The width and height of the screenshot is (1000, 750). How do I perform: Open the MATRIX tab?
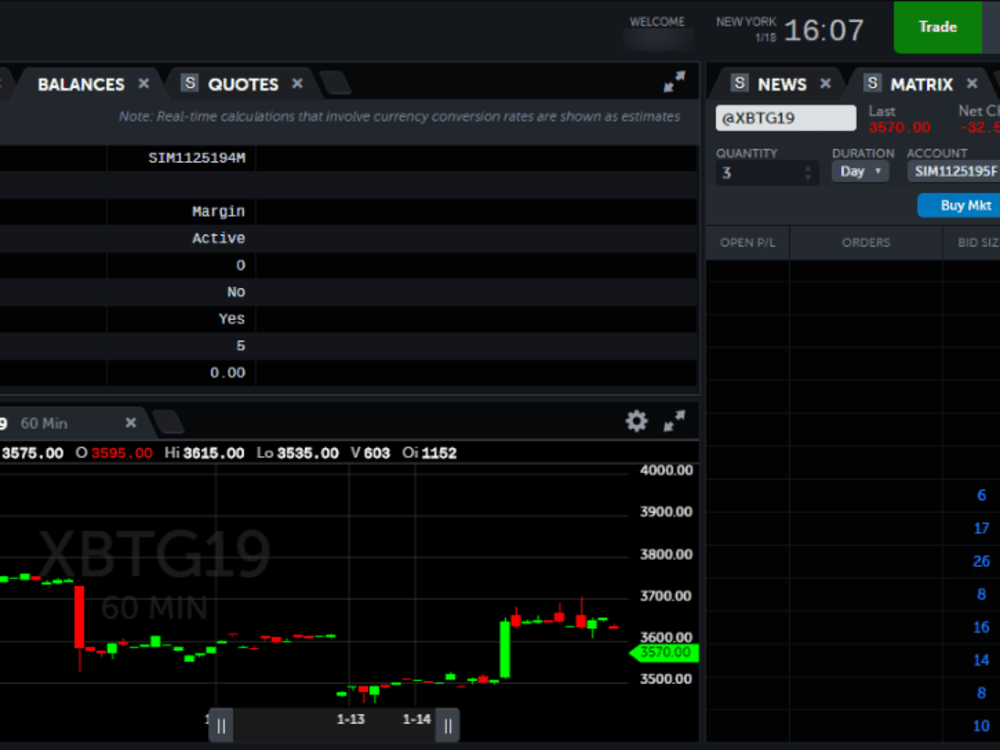[x=922, y=84]
